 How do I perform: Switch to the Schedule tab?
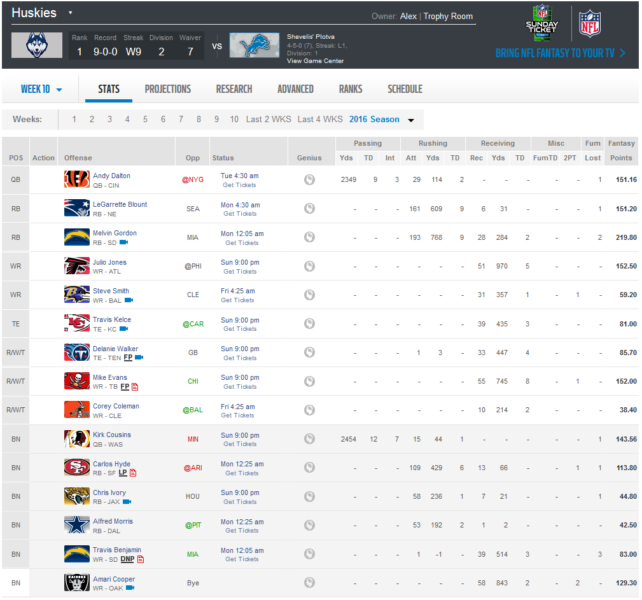[x=405, y=89]
